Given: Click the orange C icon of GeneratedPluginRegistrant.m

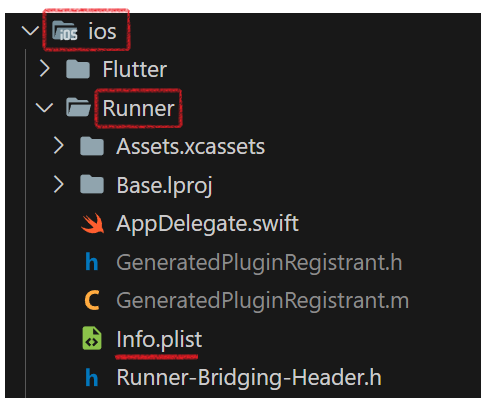Looking at the screenshot, I should [x=92, y=300].
